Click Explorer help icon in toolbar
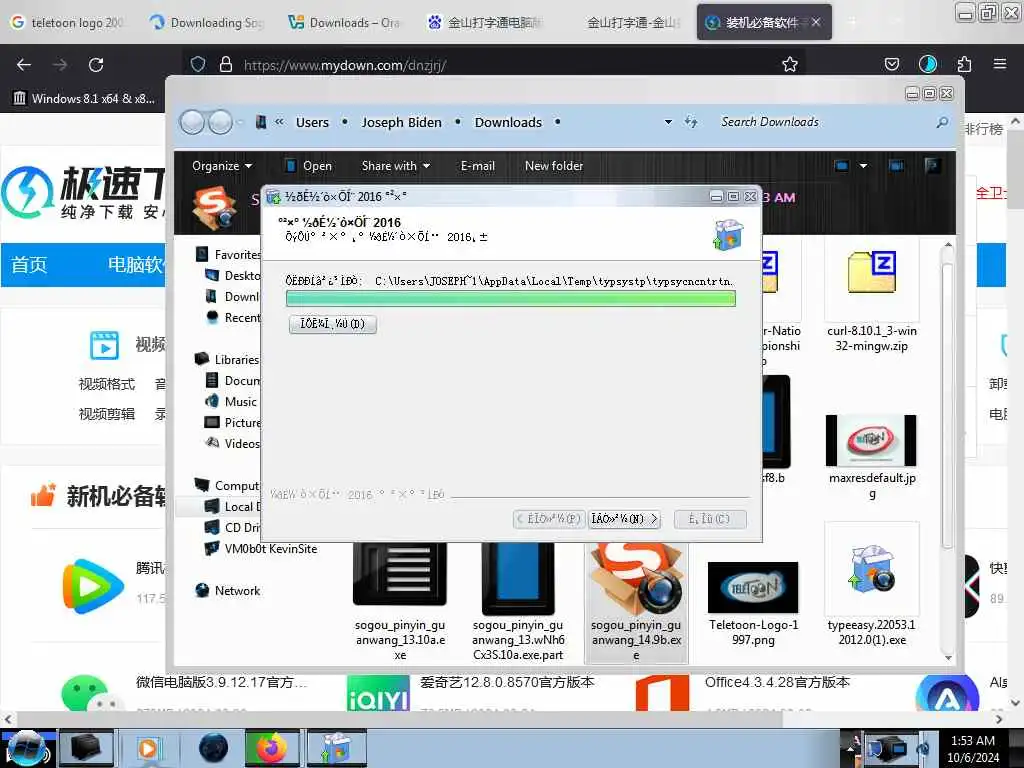 tap(933, 166)
